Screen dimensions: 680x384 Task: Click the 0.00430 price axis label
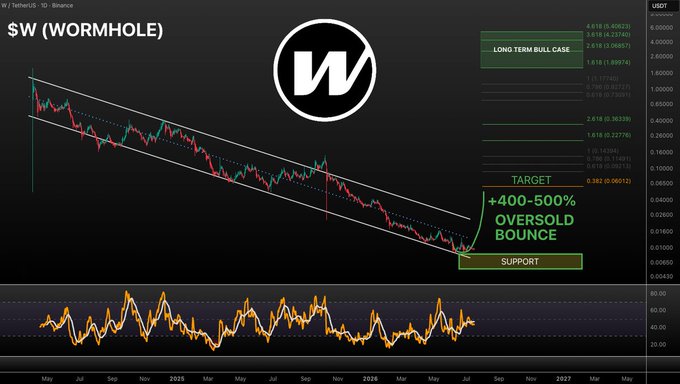pos(661,276)
